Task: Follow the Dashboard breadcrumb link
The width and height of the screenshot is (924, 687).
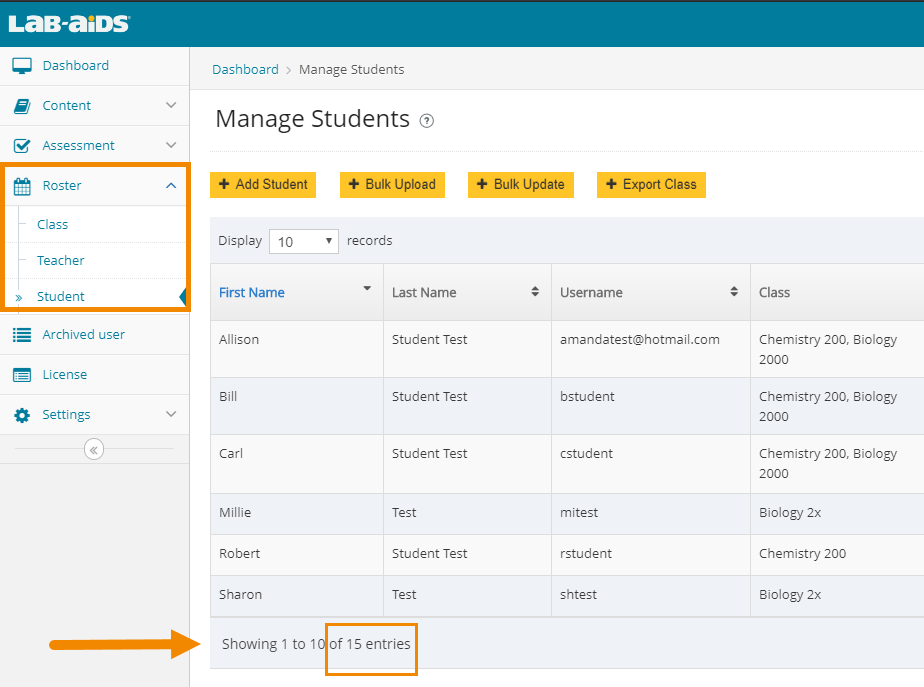Action: click(x=245, y=70)
